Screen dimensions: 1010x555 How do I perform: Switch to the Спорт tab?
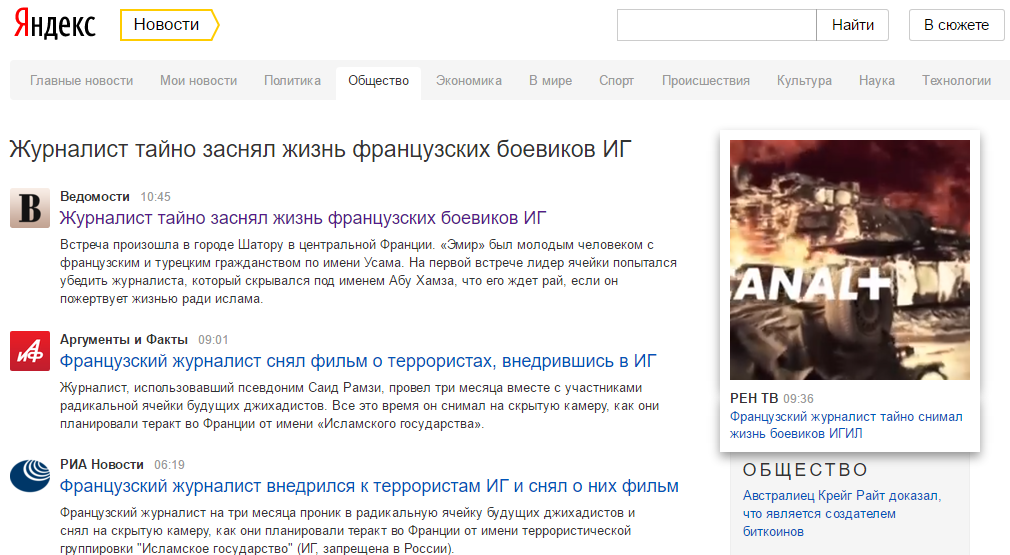(x=616, y=81)
